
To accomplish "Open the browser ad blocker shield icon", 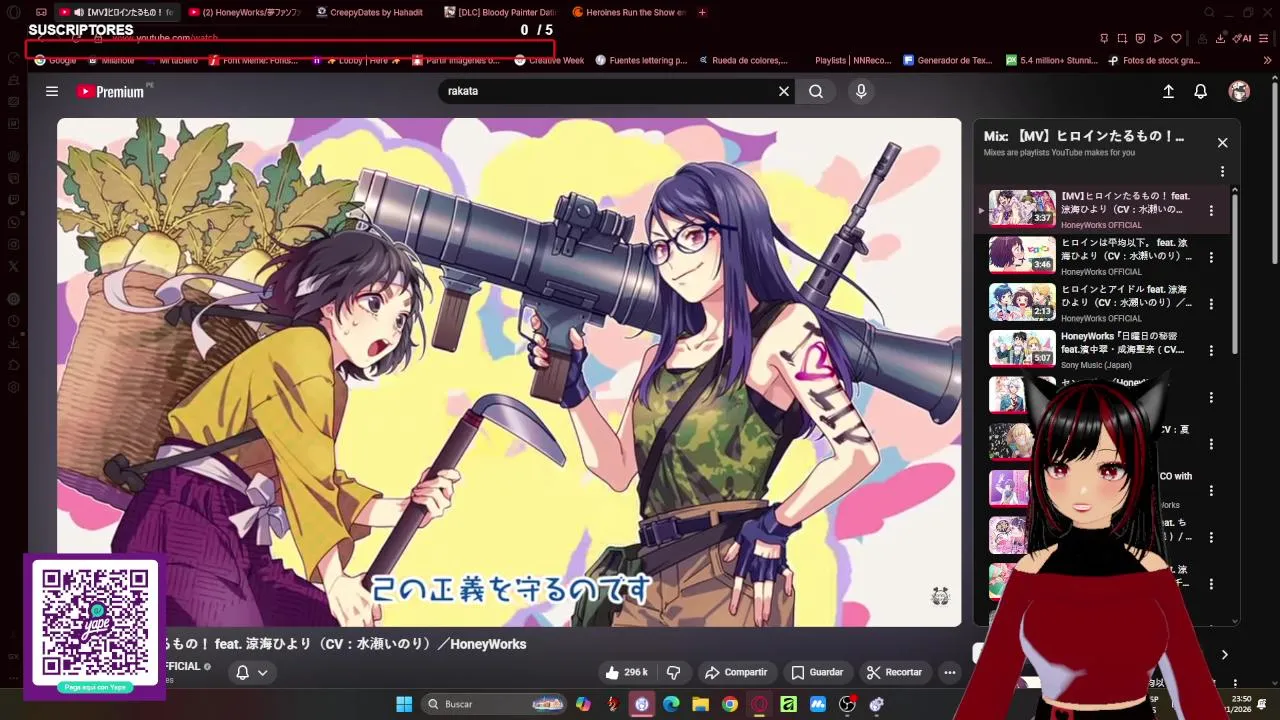I will [1140, 38].
